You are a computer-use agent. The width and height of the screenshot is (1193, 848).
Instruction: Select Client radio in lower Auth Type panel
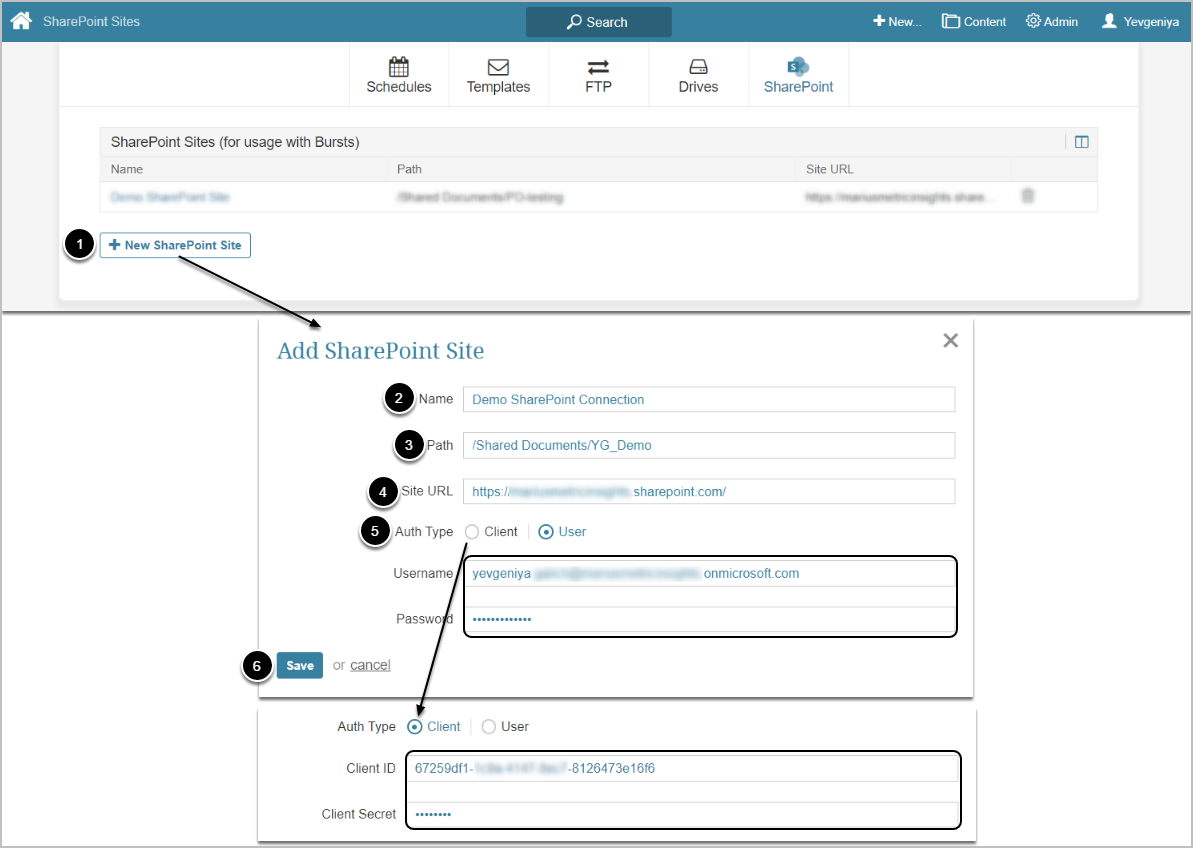415,726
